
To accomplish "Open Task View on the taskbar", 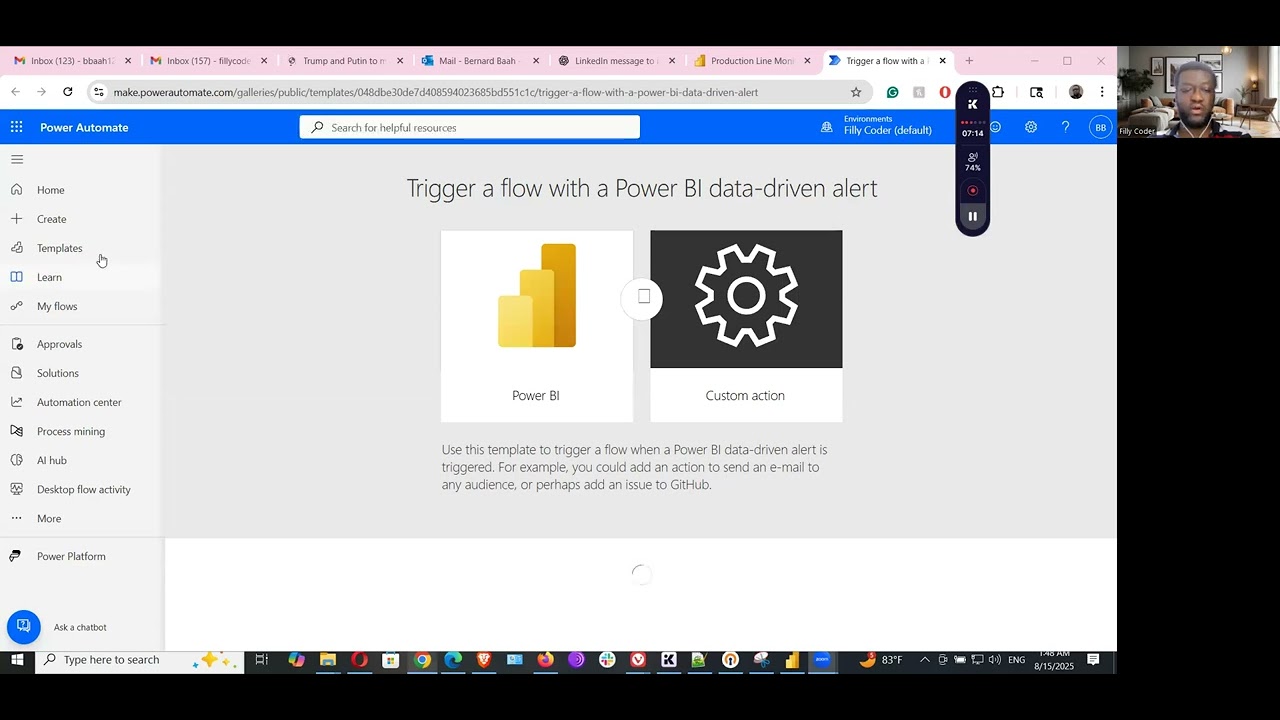I will tap(261, 660).
